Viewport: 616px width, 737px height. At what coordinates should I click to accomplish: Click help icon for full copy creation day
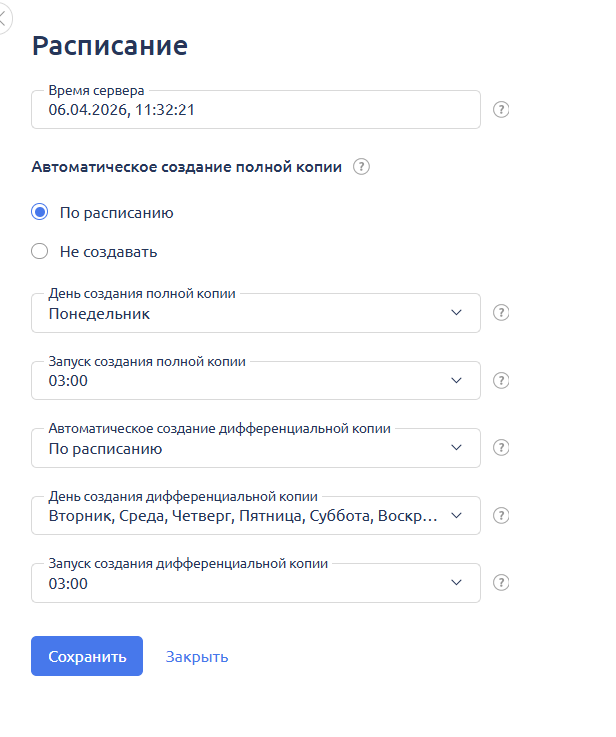[502, 313]
